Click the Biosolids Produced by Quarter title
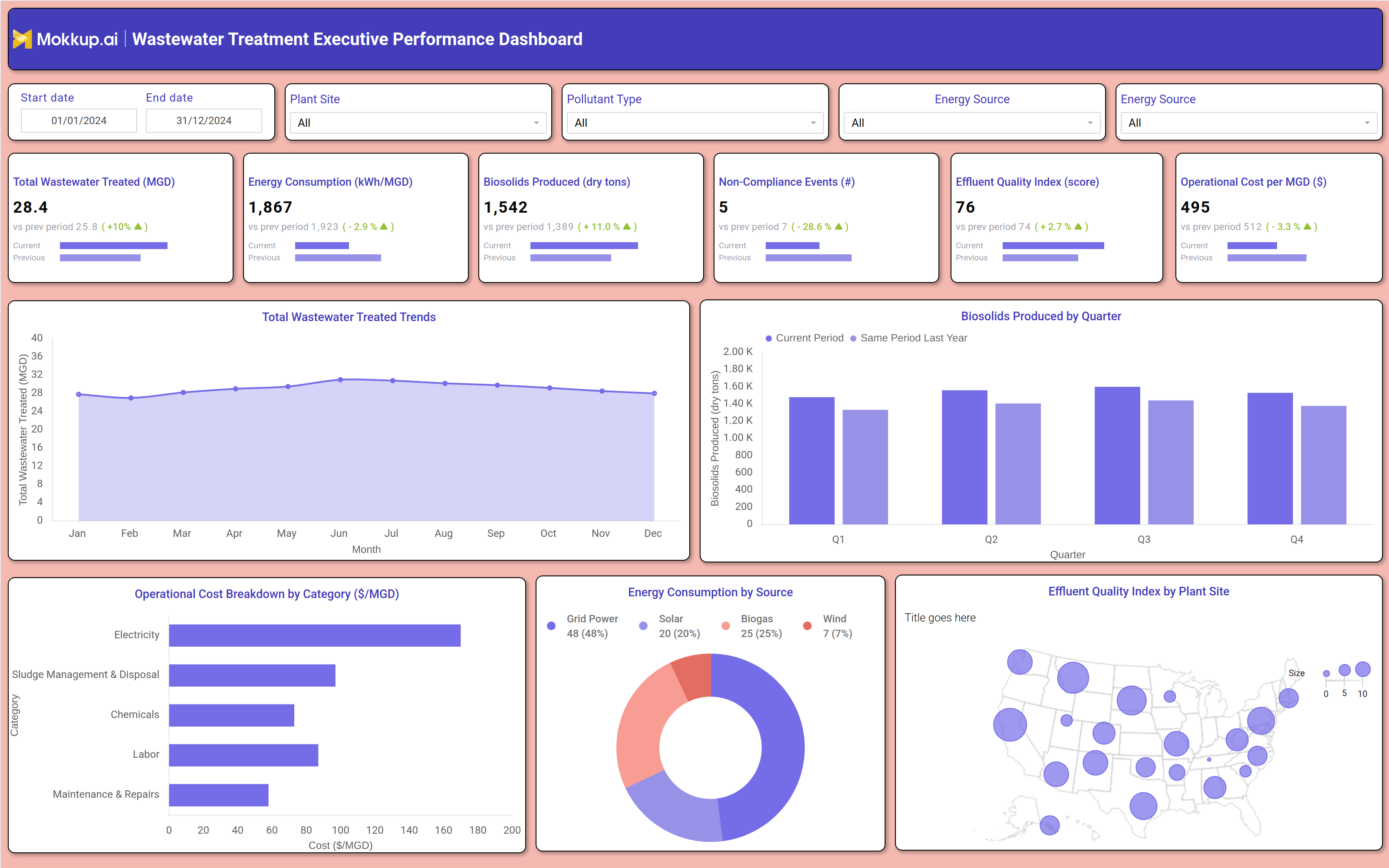1389x868 pixels. (1040, 316)
